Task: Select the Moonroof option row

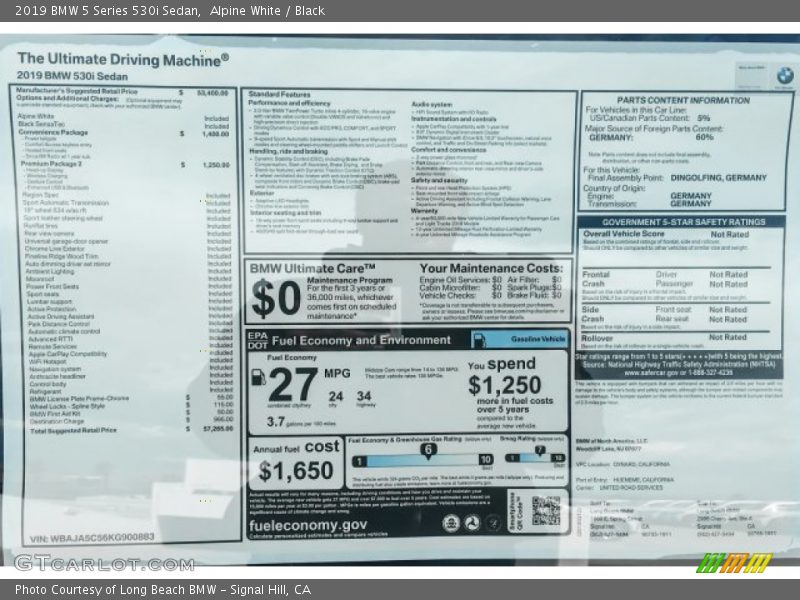Action: point(129,279)
